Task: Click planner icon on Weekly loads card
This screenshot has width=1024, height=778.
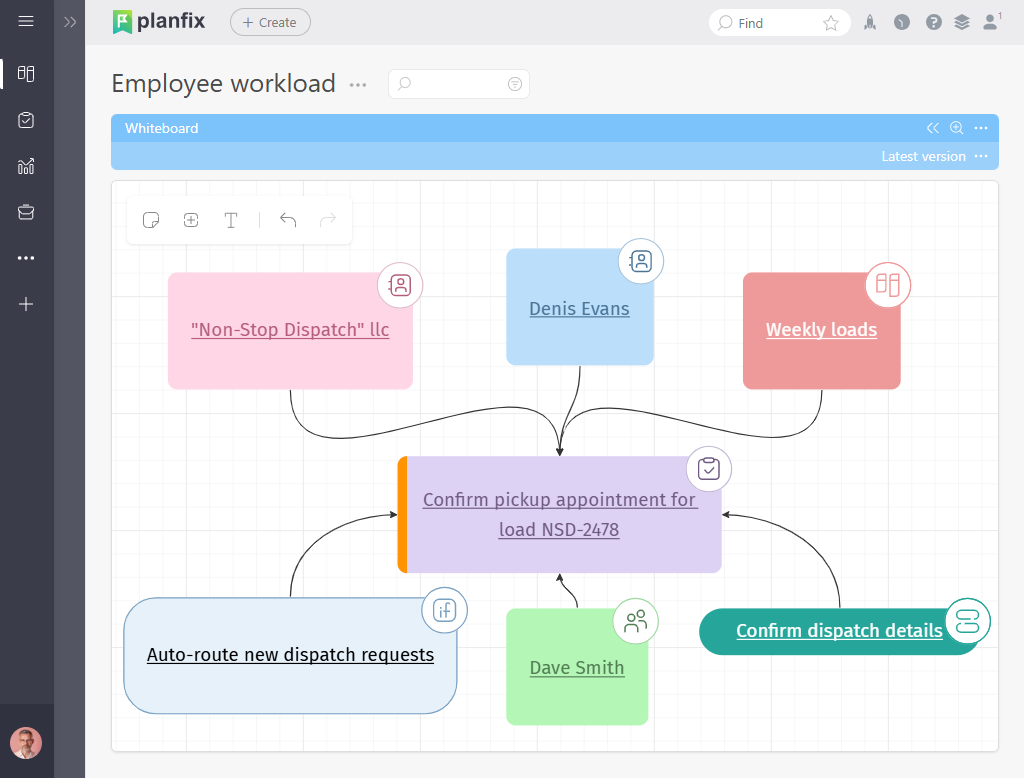Action: [x=888, y=285]
